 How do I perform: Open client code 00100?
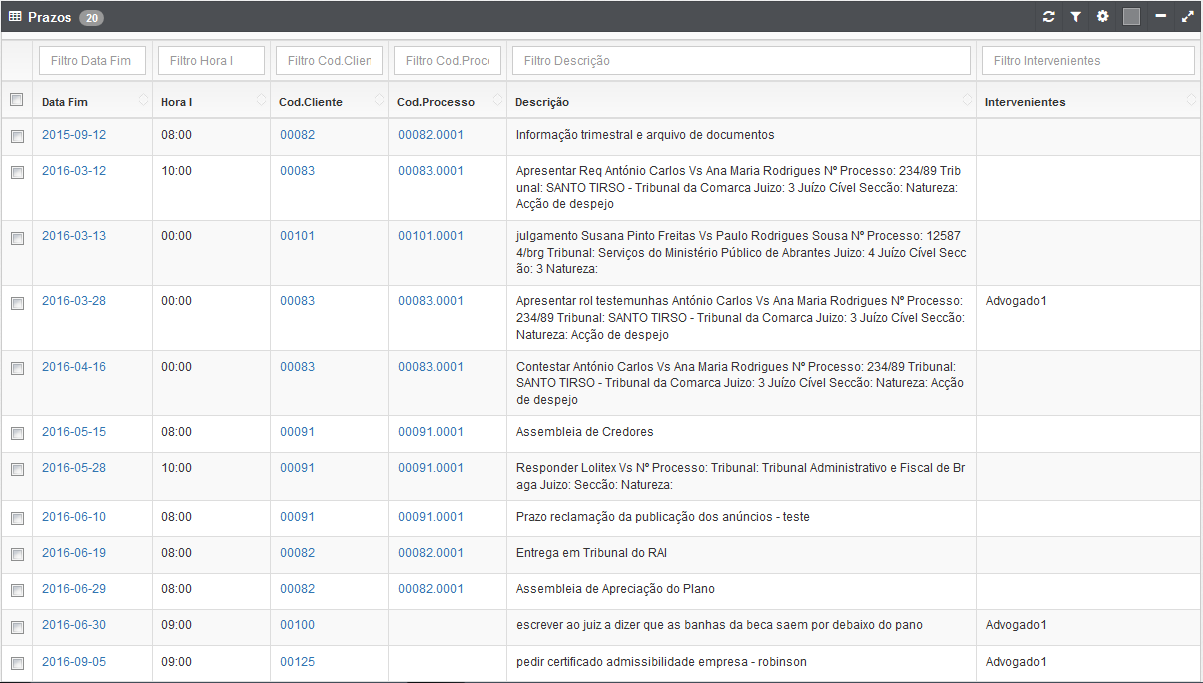(x=297, y=625)
